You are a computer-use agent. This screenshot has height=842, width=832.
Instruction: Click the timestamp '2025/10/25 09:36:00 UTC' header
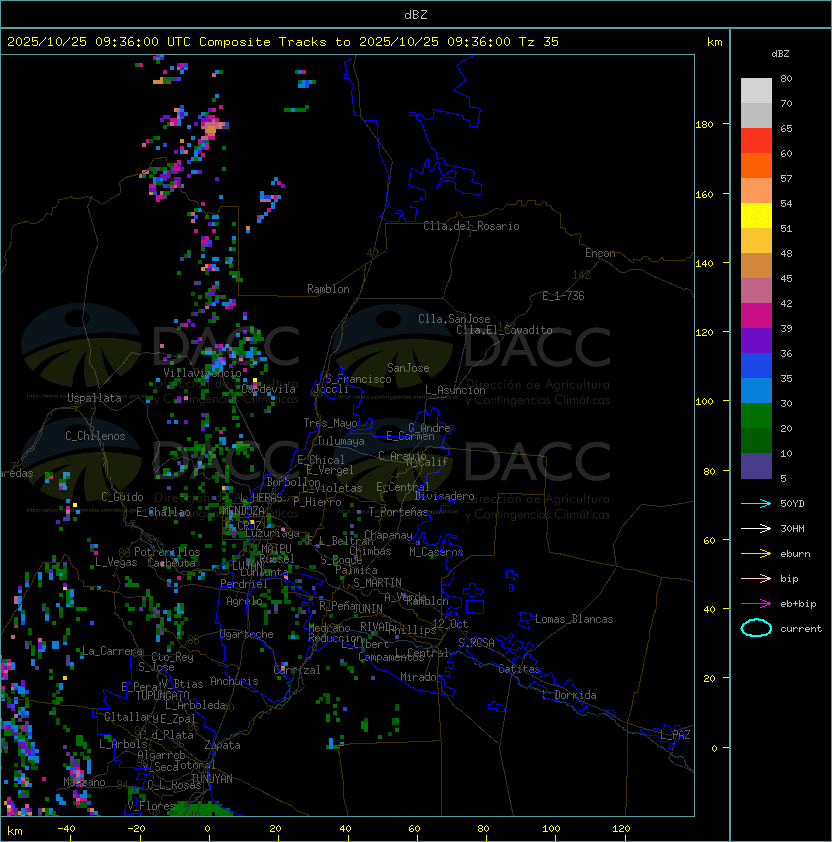[98, 42]
